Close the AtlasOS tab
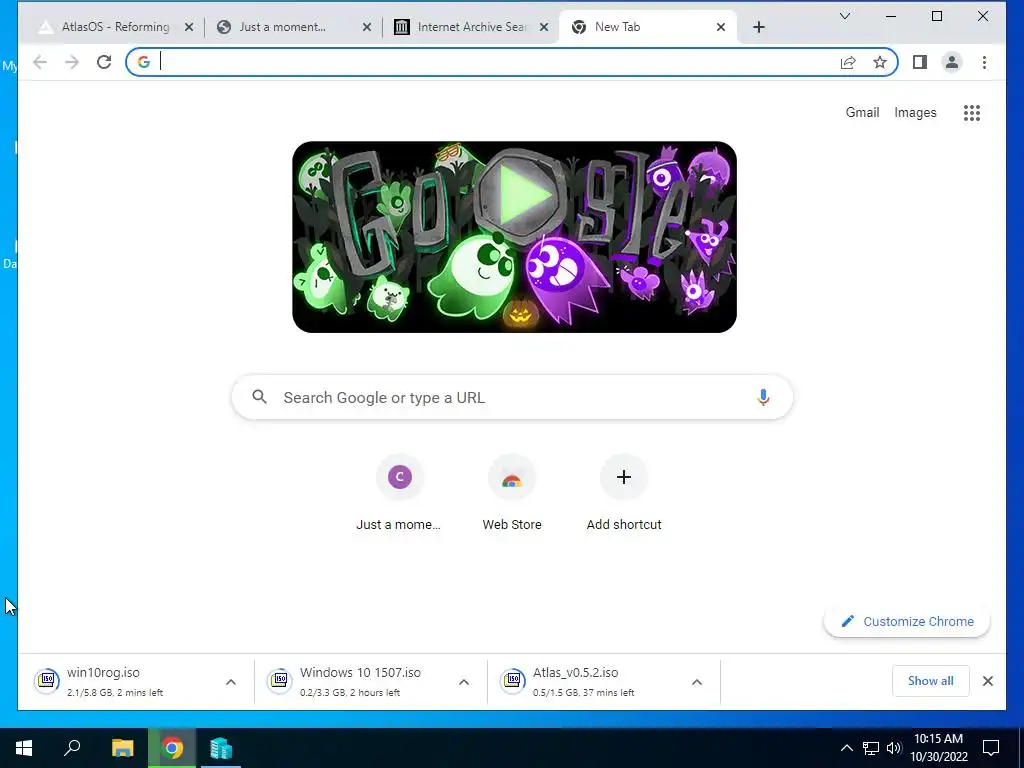The height and width of the screenshot is (768, 1024). coord(189,27)
